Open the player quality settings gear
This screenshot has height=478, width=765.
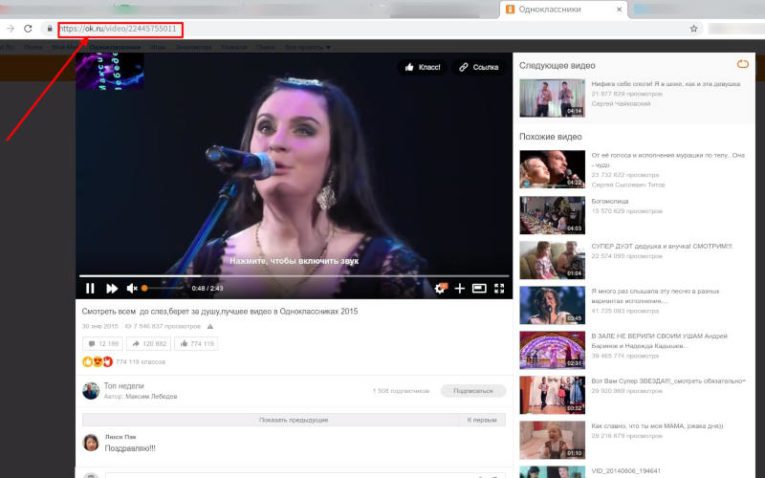click(441, 288)
